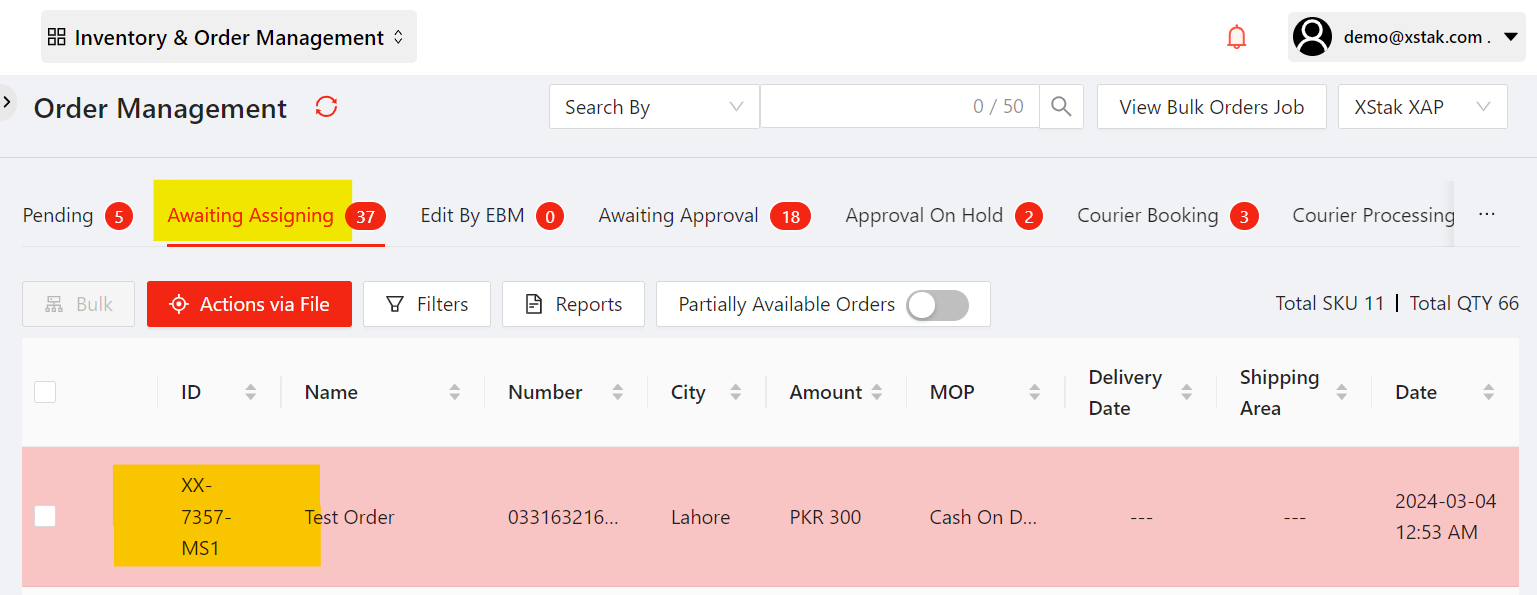Open the XStak XAP dropdown
This screenshot has height=595, width=1537.
coord(1421,107)
